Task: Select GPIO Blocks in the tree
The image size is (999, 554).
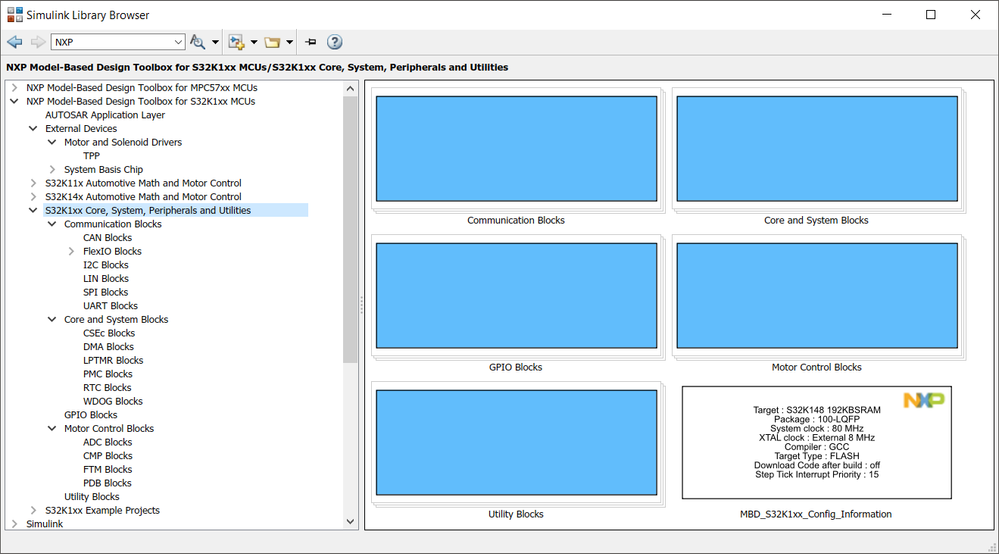Action: [90, 415]
